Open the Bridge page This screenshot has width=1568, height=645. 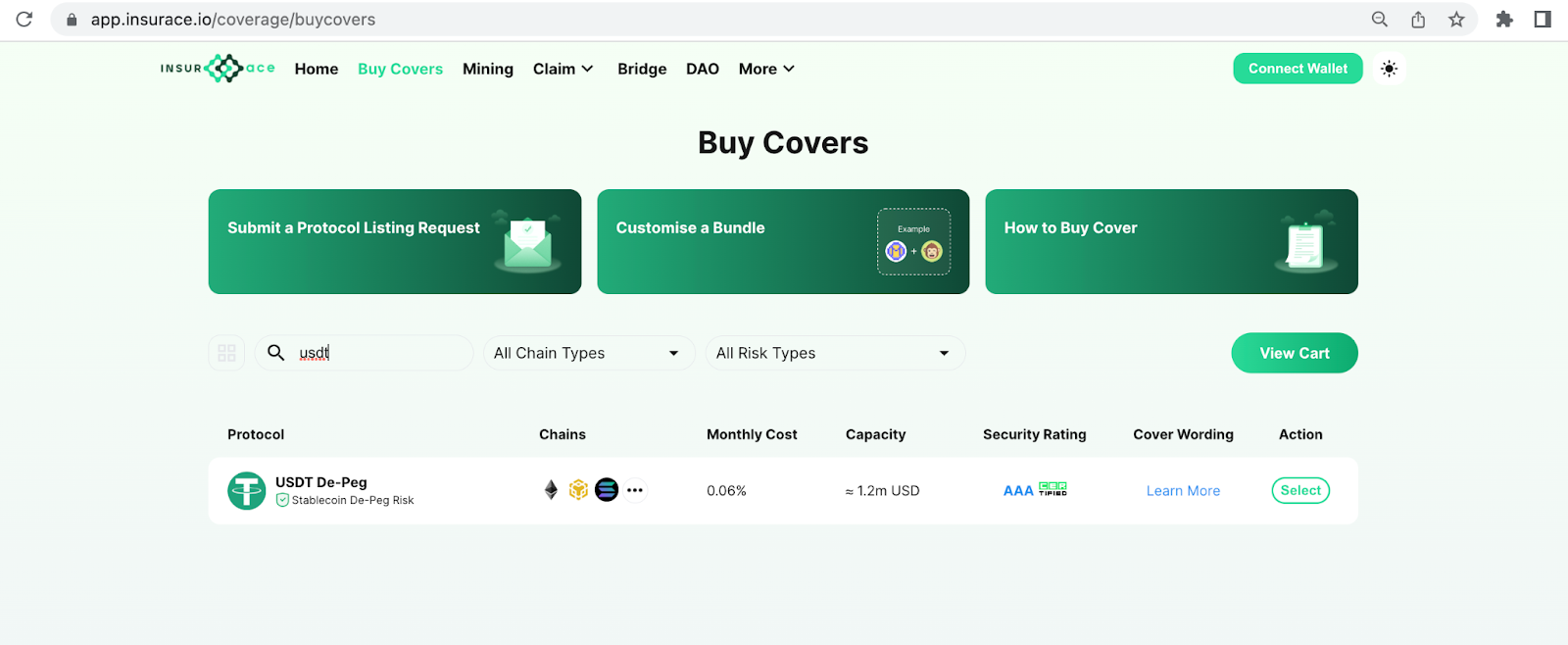coord(642,69)
